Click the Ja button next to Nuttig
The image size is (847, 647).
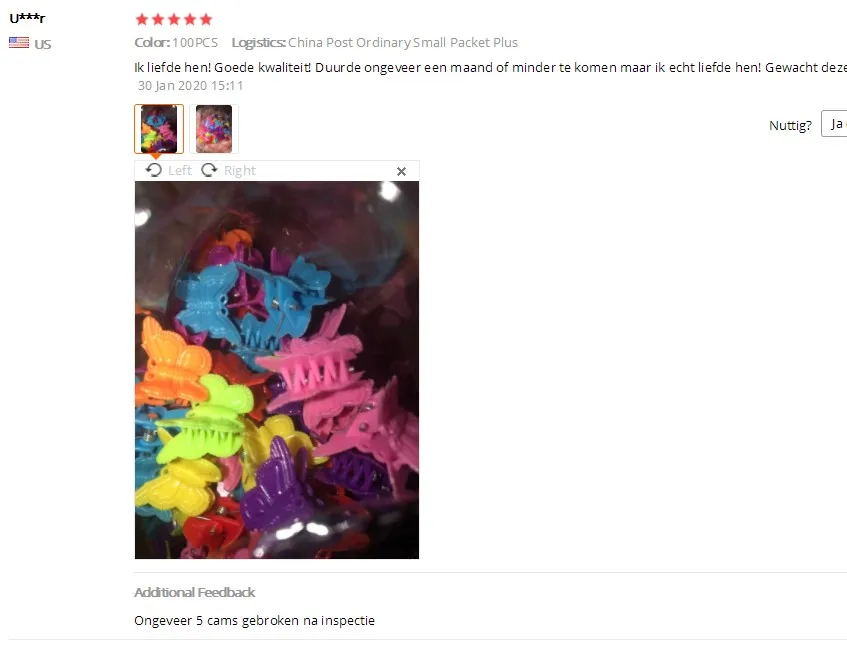(x=834, y=124)
